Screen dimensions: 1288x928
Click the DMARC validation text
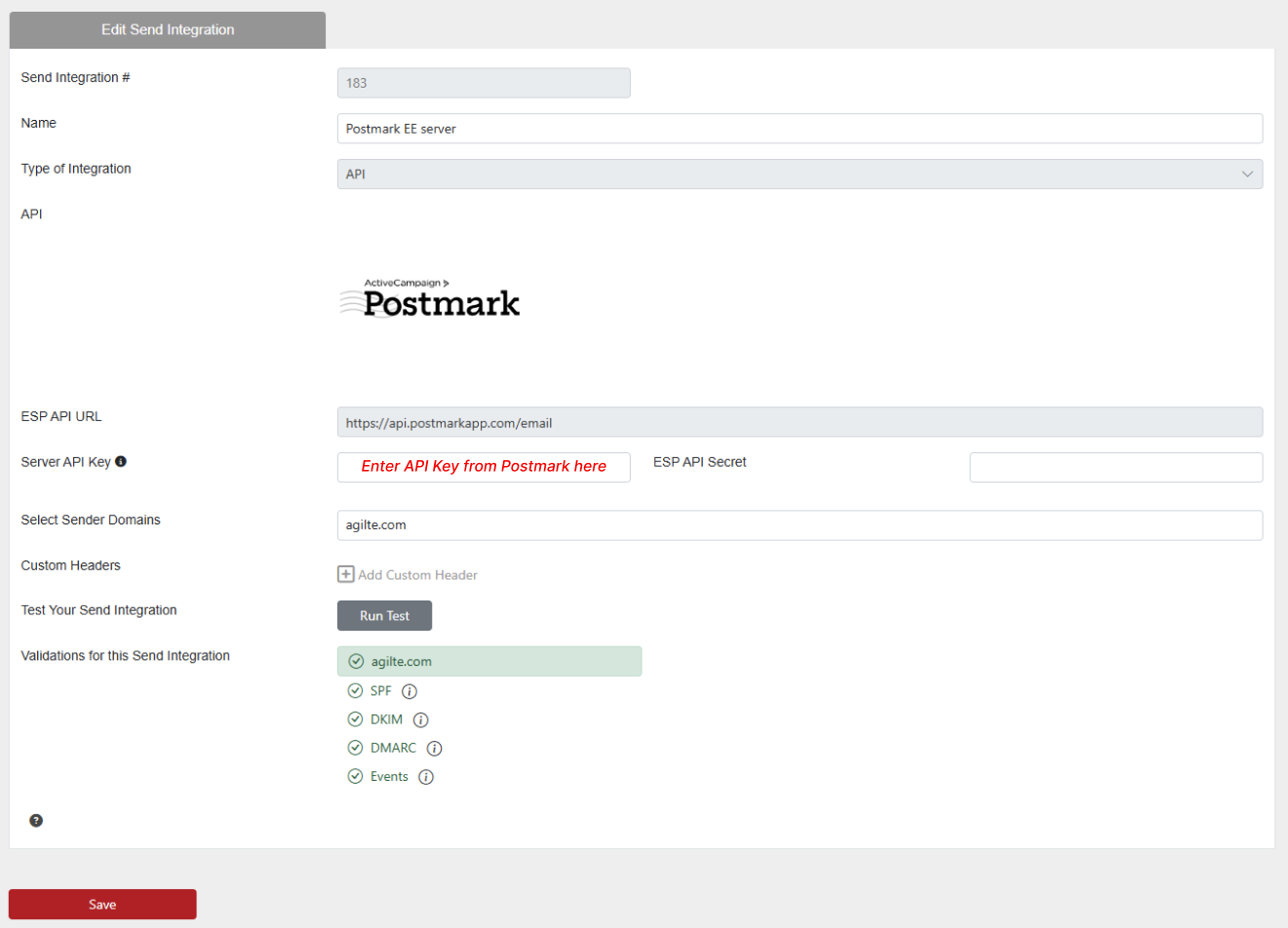click(393, 748)
